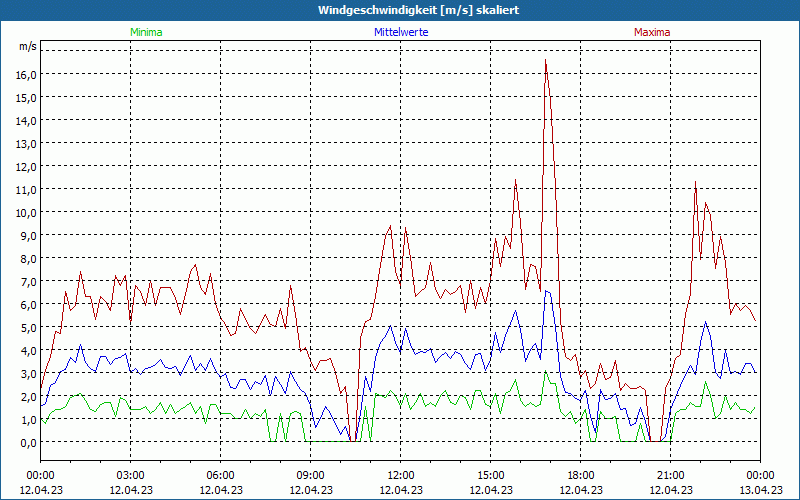800x500 pixels.
Task: Click the 06:00 time axis label
Action: [220, 476]
